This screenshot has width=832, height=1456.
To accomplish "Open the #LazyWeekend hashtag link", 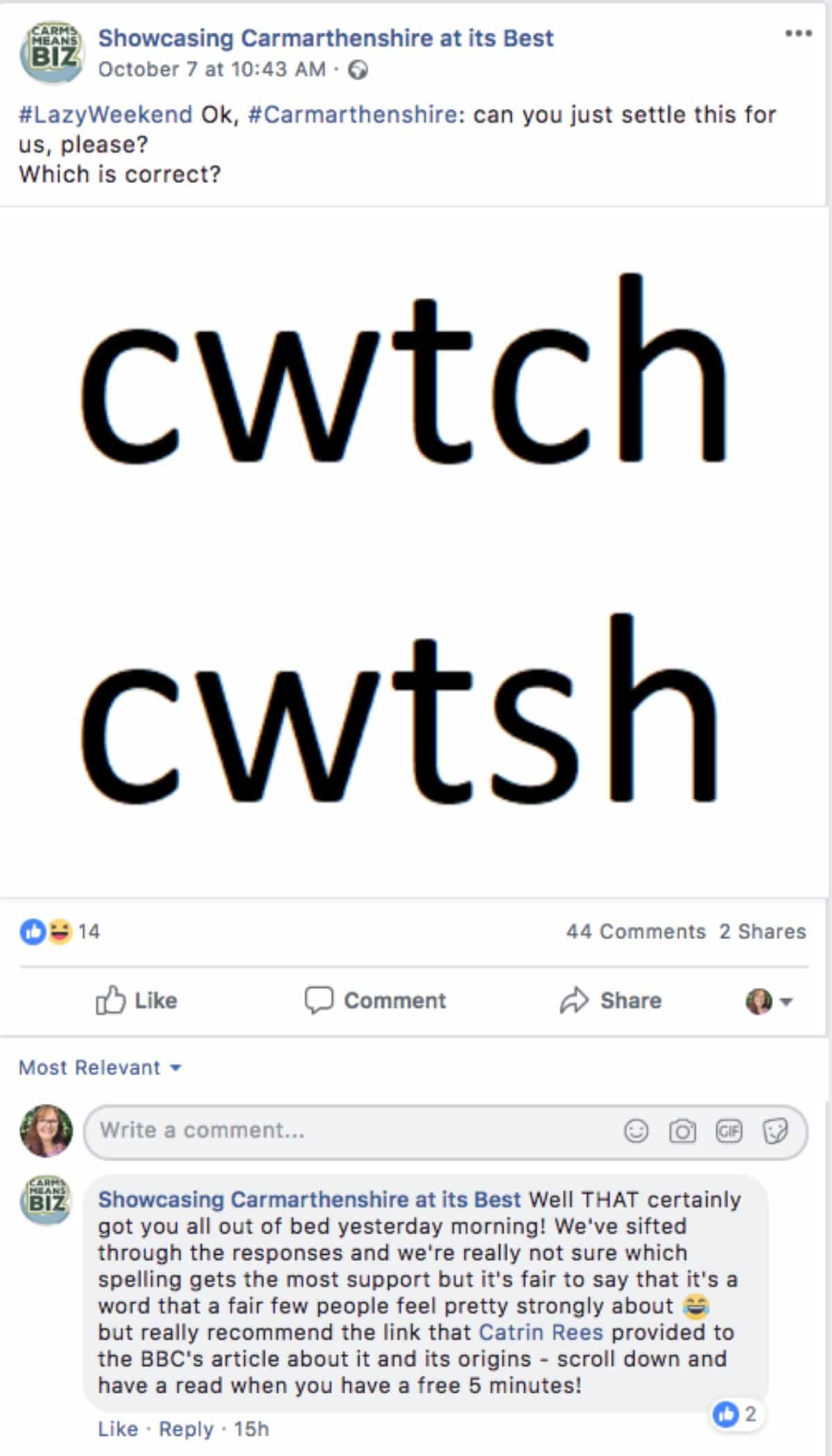I will (x=105, y=114).
